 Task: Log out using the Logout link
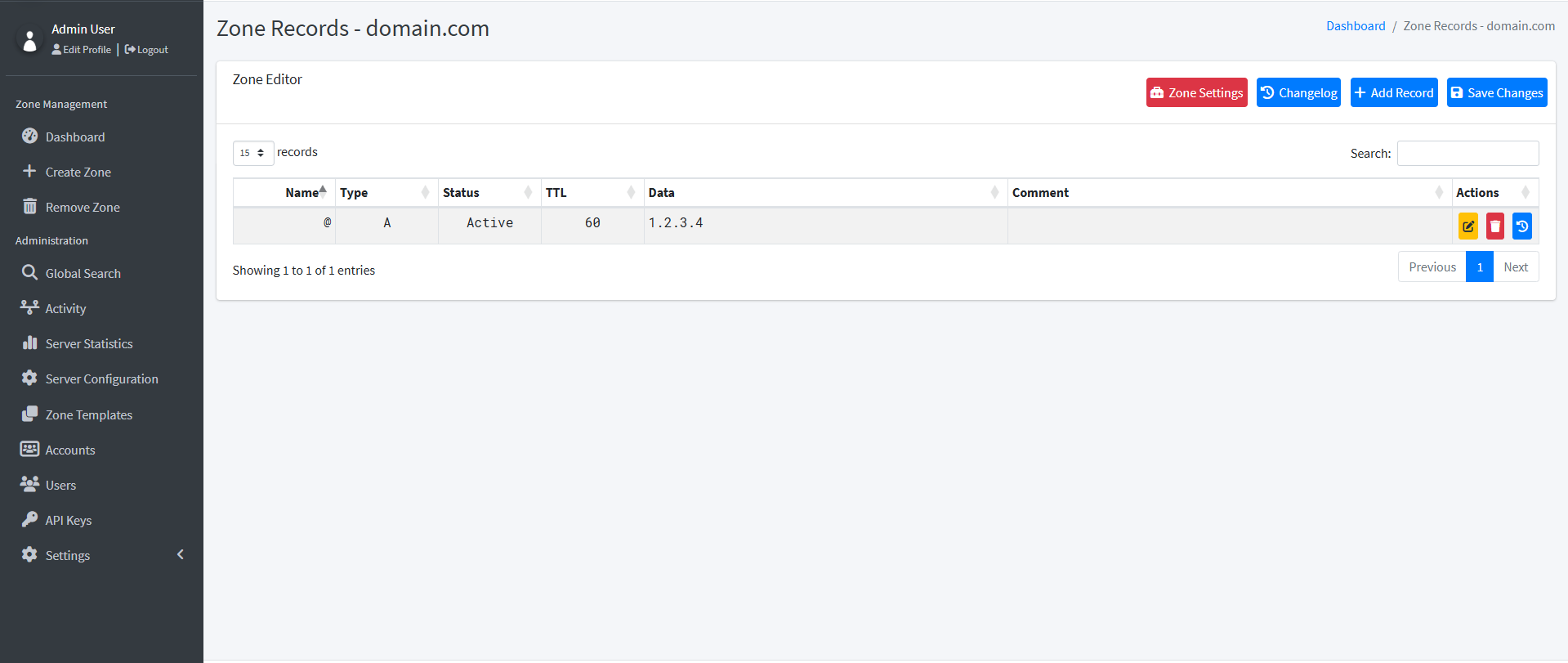coord(146,50)
